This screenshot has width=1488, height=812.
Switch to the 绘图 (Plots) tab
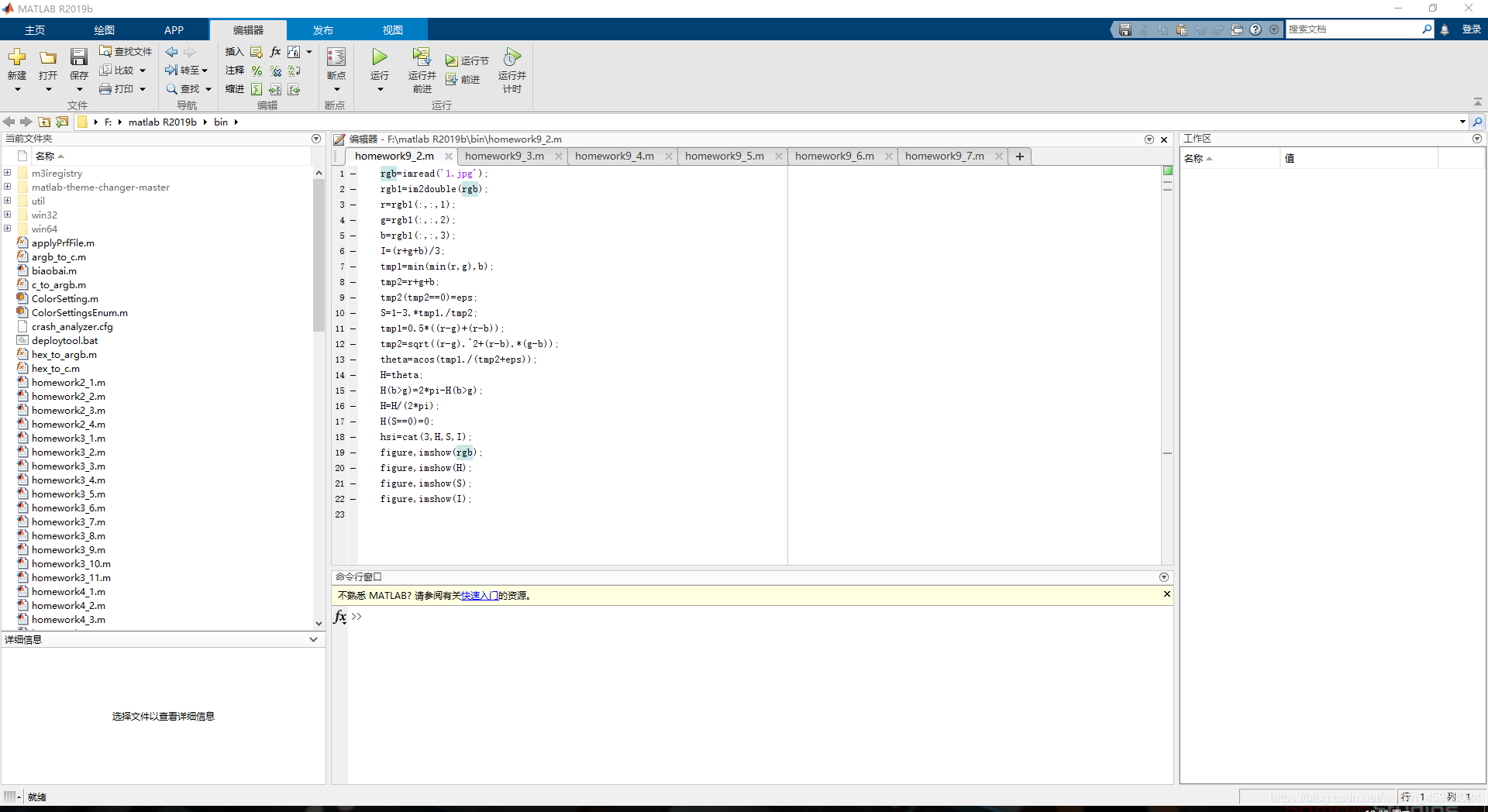coord(105,30)
